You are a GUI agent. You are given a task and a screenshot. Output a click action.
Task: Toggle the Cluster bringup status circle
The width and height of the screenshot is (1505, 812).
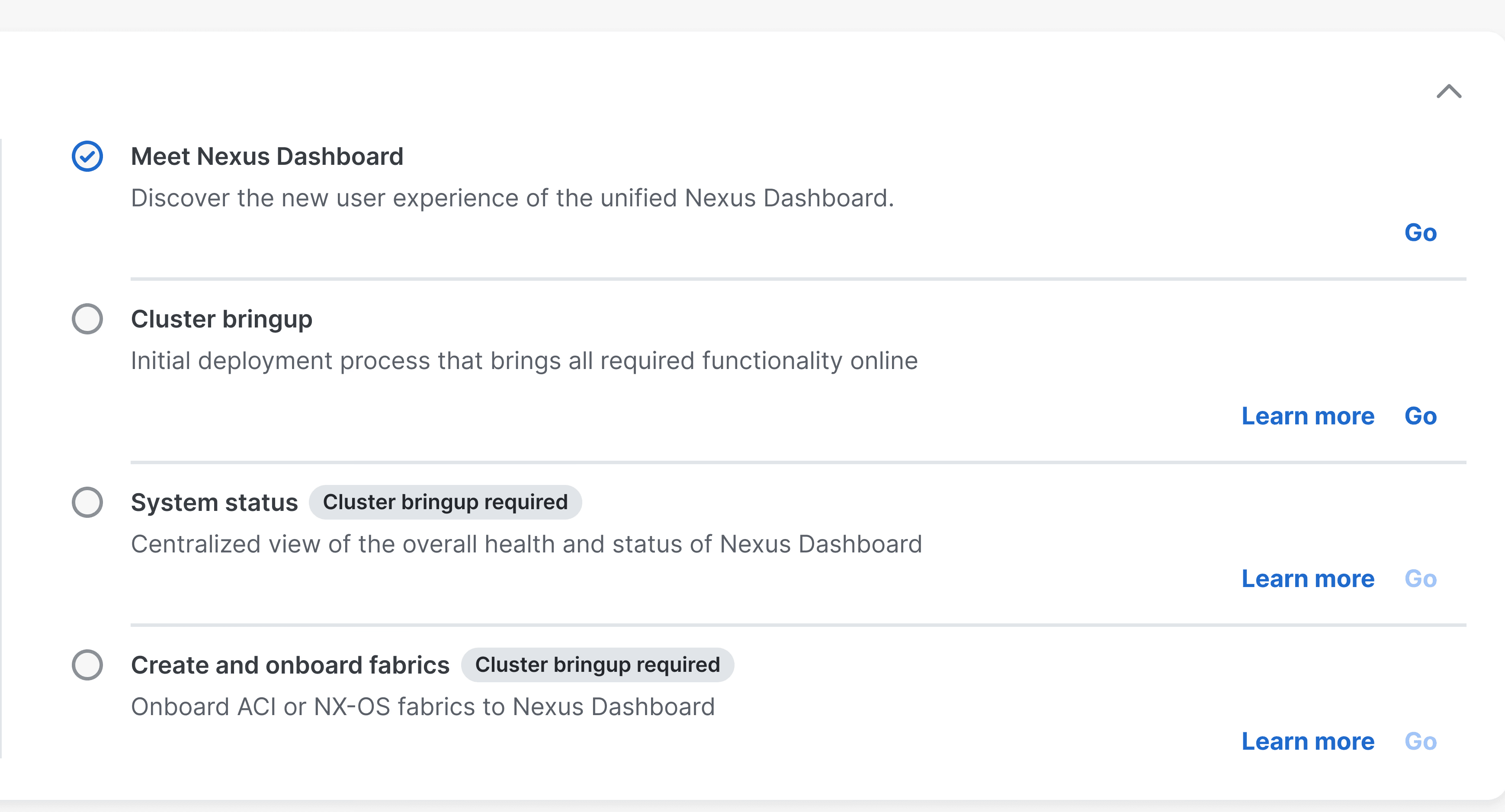(x=88, y=319)
